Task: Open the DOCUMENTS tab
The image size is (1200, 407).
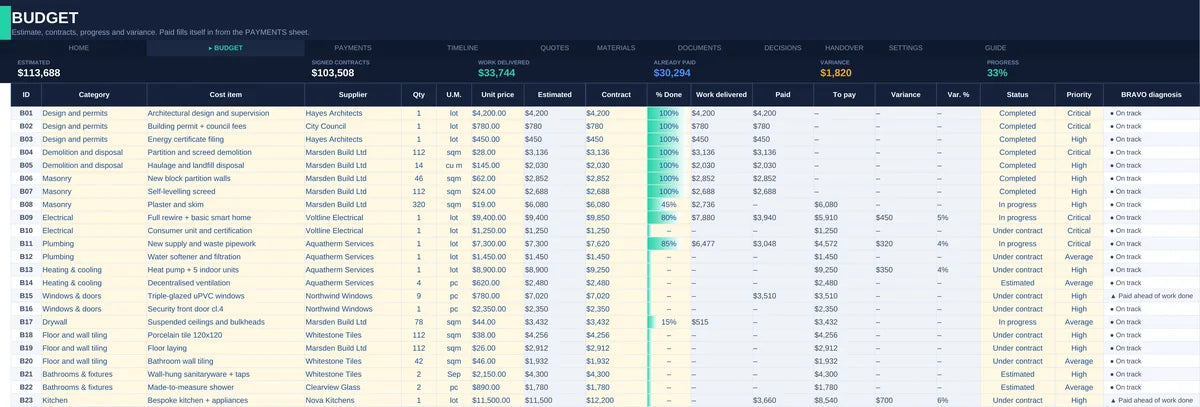Action: (699, 48)
